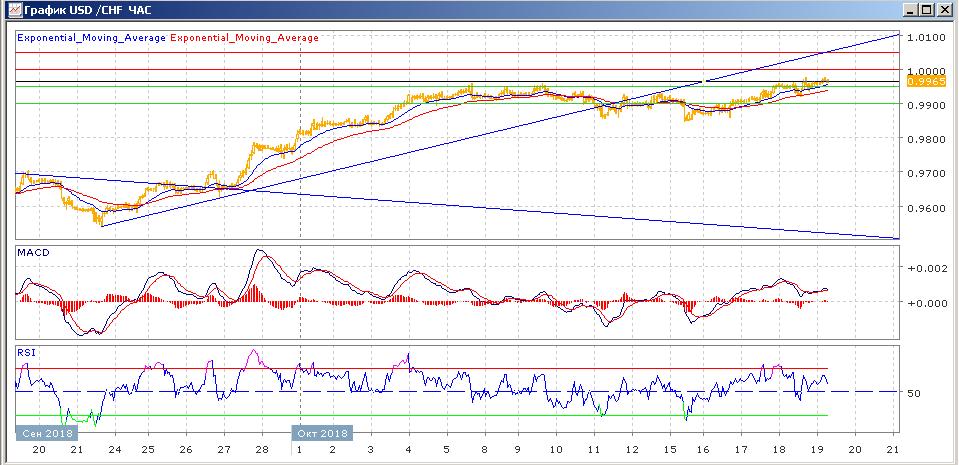Minimize the USD/CHF chart window

coord(911,10)
